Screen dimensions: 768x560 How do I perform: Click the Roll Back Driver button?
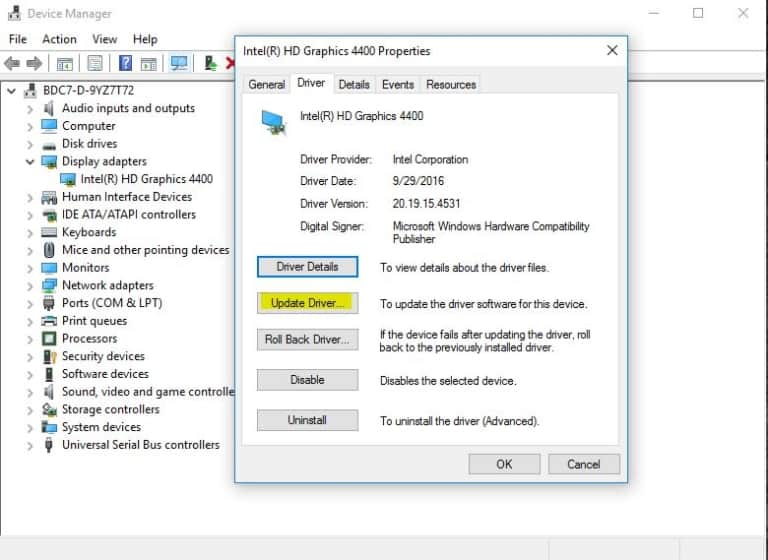click(x=308, y=340)
